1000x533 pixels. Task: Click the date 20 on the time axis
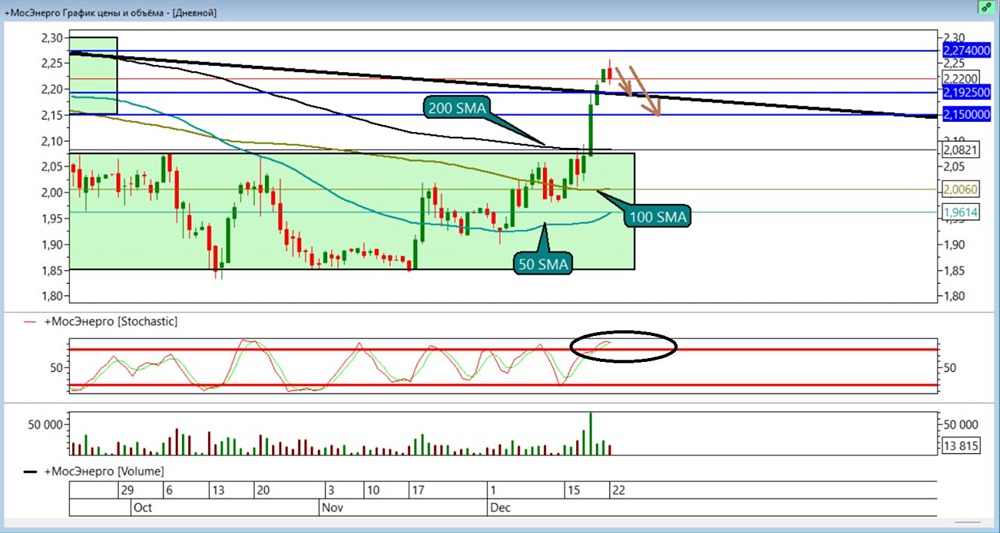click(263, 490)
